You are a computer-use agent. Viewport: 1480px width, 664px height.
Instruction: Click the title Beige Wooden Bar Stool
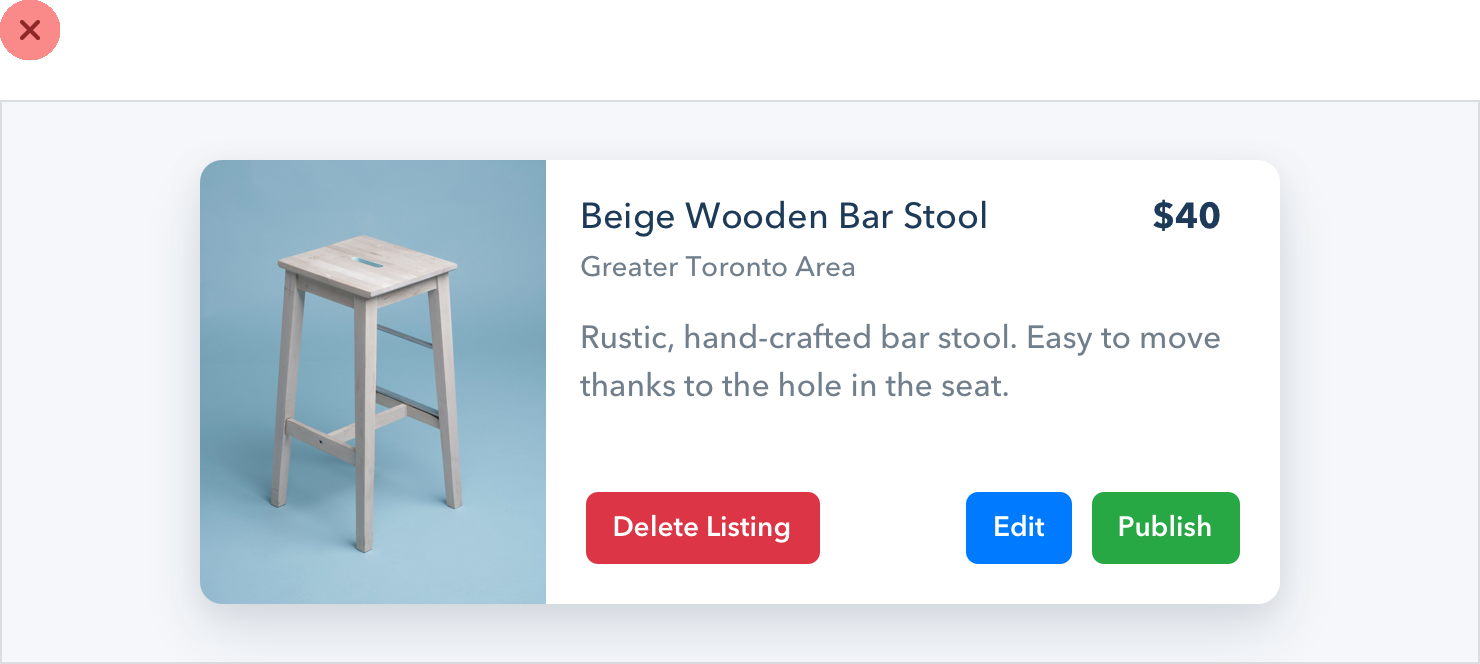783,216
